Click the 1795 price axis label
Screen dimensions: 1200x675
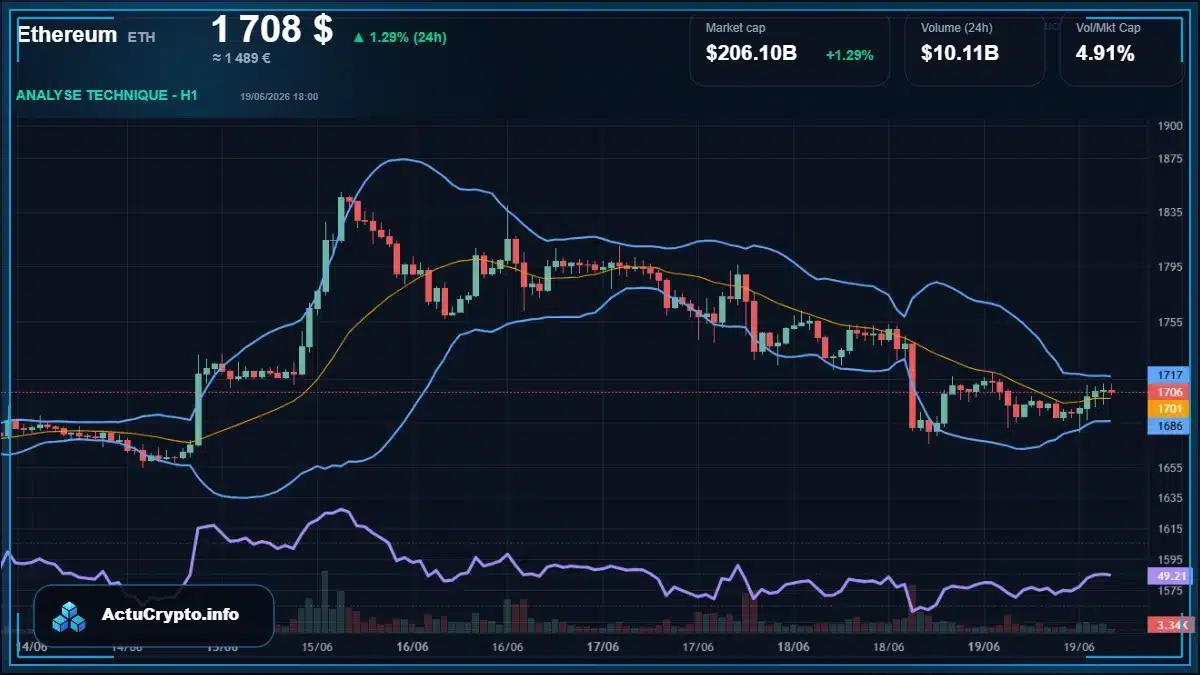click(x=1170, y=267)
